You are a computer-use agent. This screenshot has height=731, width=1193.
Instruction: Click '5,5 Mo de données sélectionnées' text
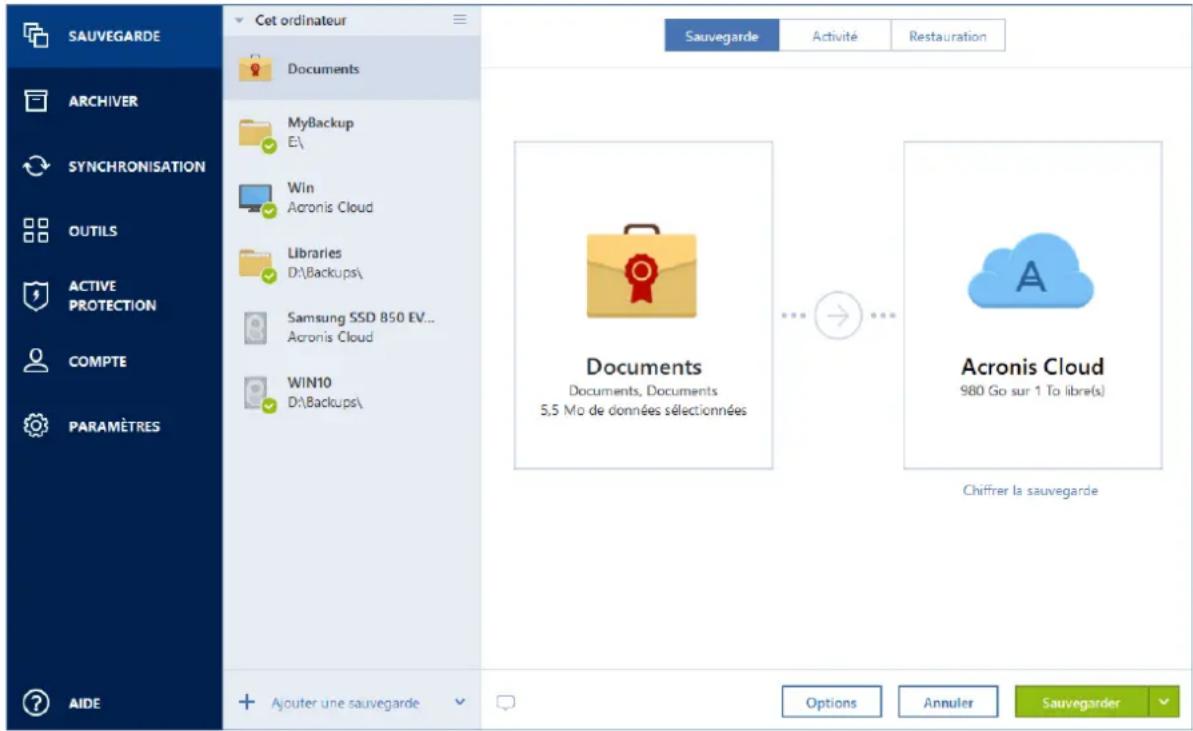[x=644, y=411]
